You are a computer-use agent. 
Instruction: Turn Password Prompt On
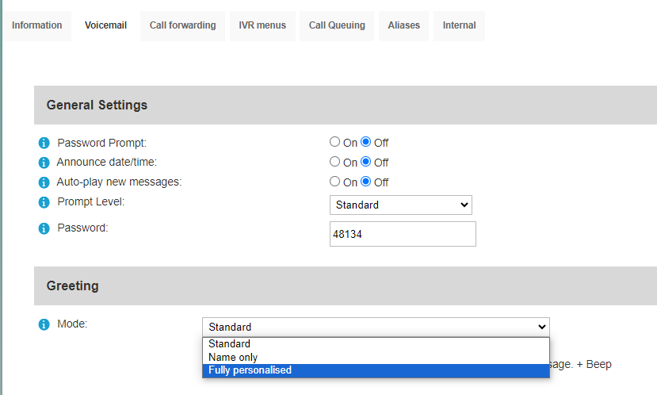pos(334,142)
